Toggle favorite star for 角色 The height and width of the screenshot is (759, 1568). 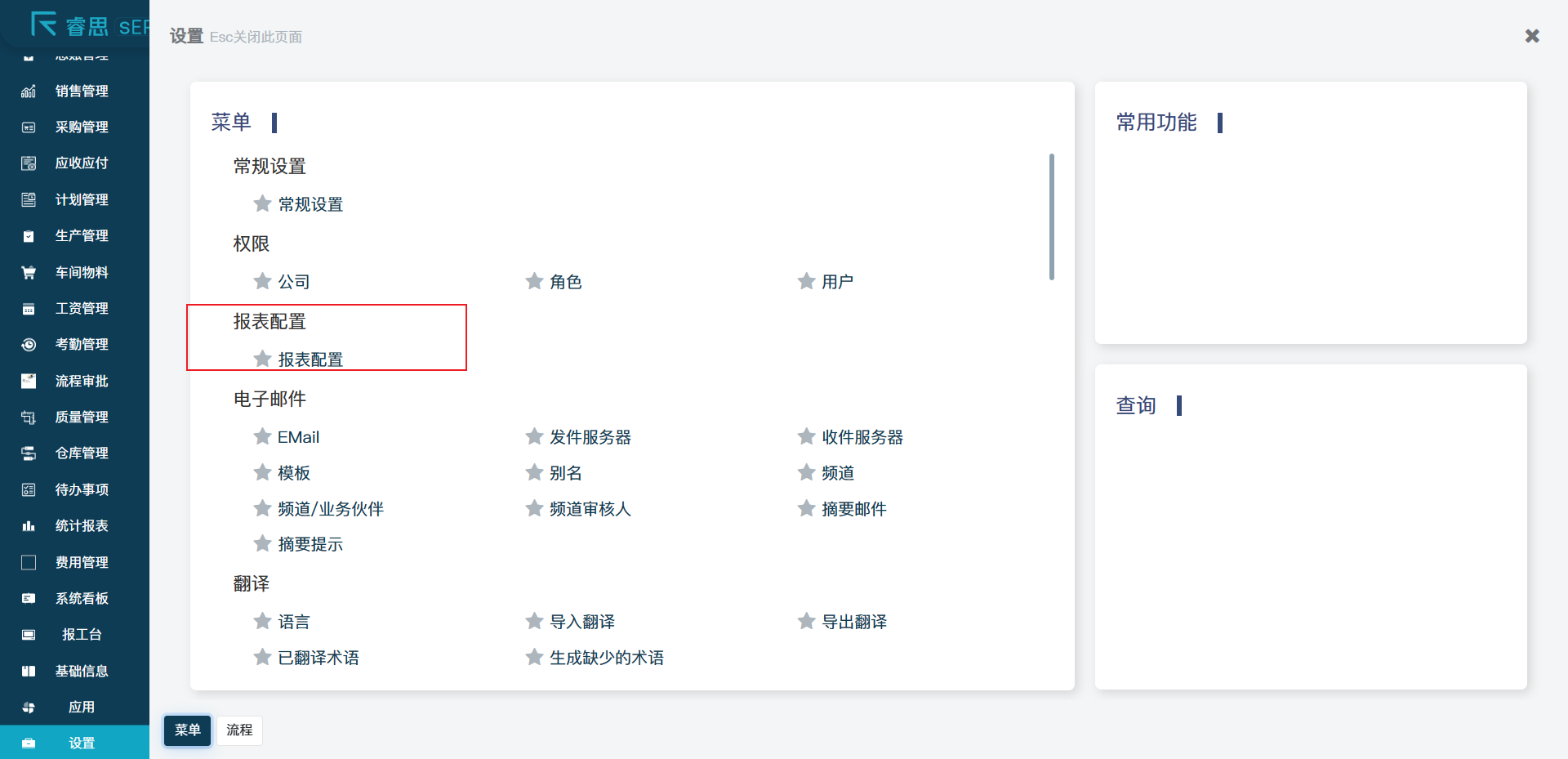(534, 282)
